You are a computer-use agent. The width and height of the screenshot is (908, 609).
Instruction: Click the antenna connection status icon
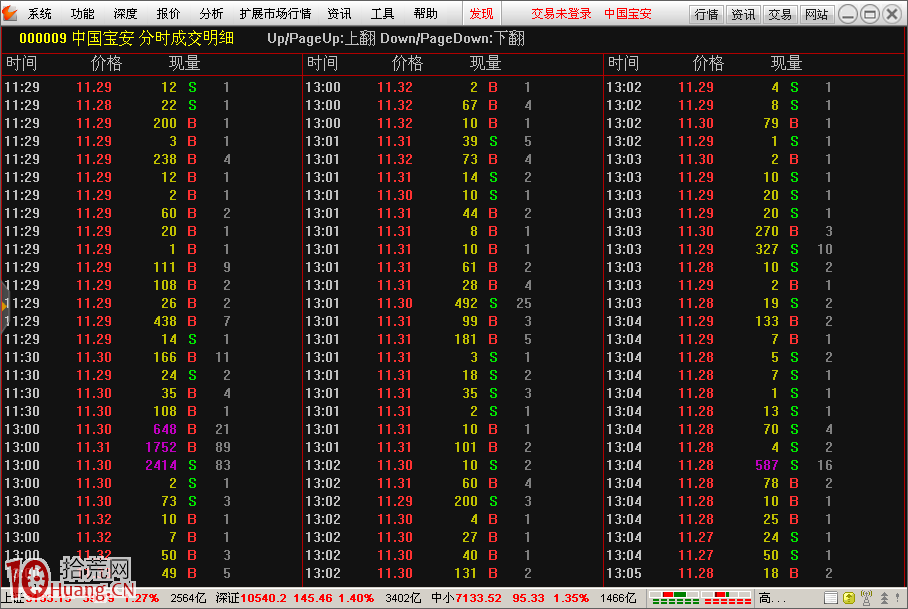[x=866, y=597]
